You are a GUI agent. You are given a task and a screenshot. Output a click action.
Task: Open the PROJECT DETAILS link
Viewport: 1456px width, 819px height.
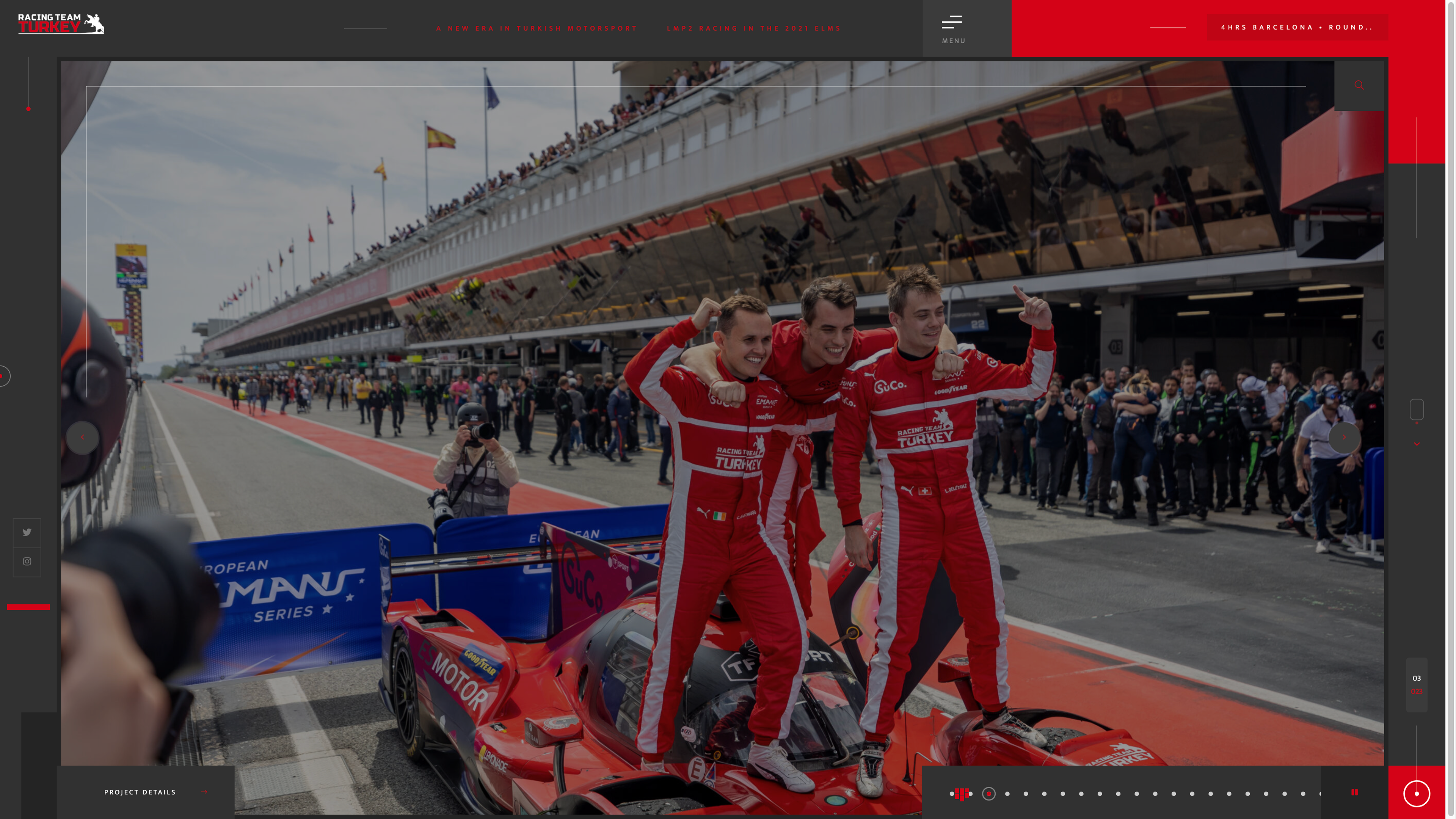tap(140, 792)
